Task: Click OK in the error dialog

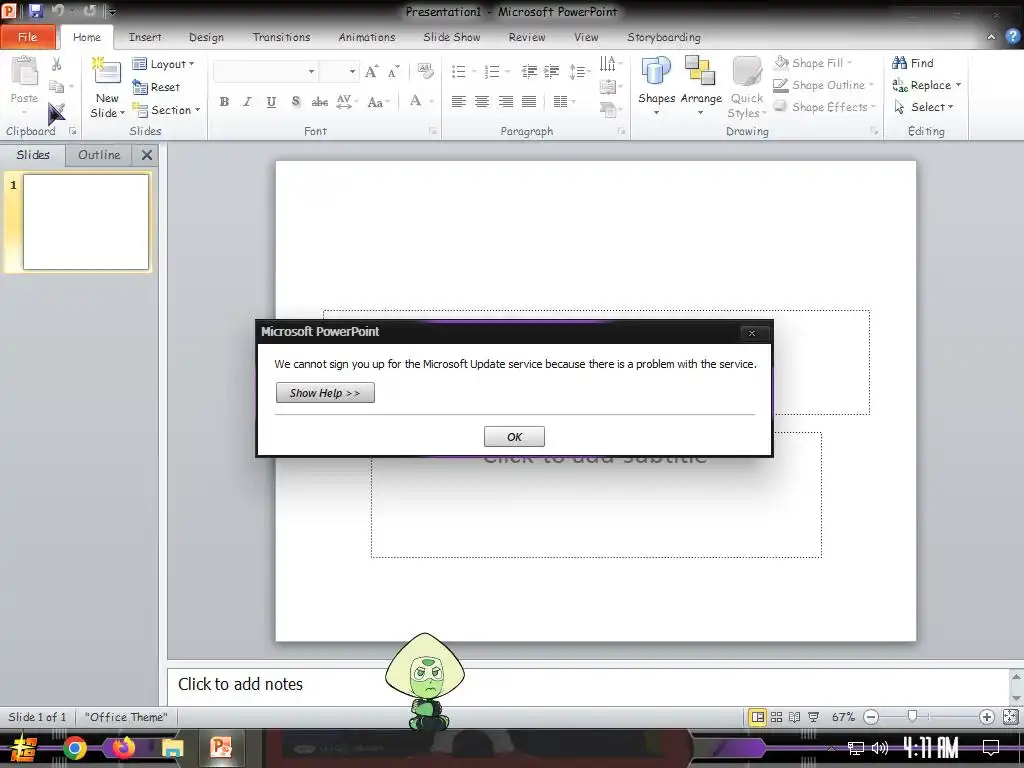Action: coord(514,437)
